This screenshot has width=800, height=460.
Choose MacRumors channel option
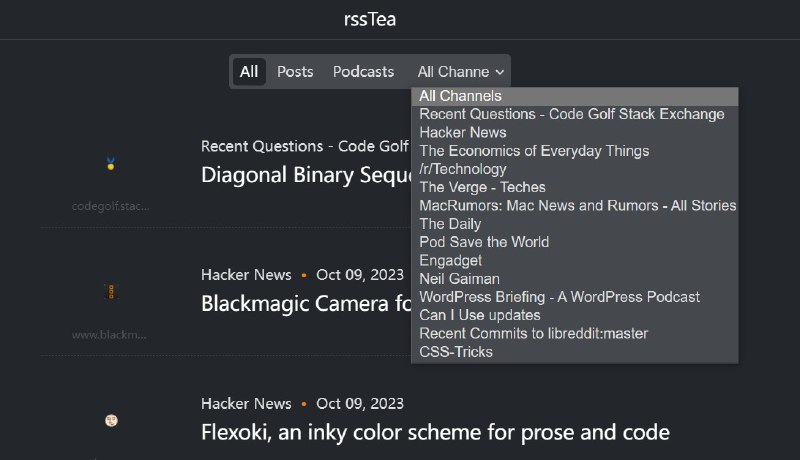point(577,205)
